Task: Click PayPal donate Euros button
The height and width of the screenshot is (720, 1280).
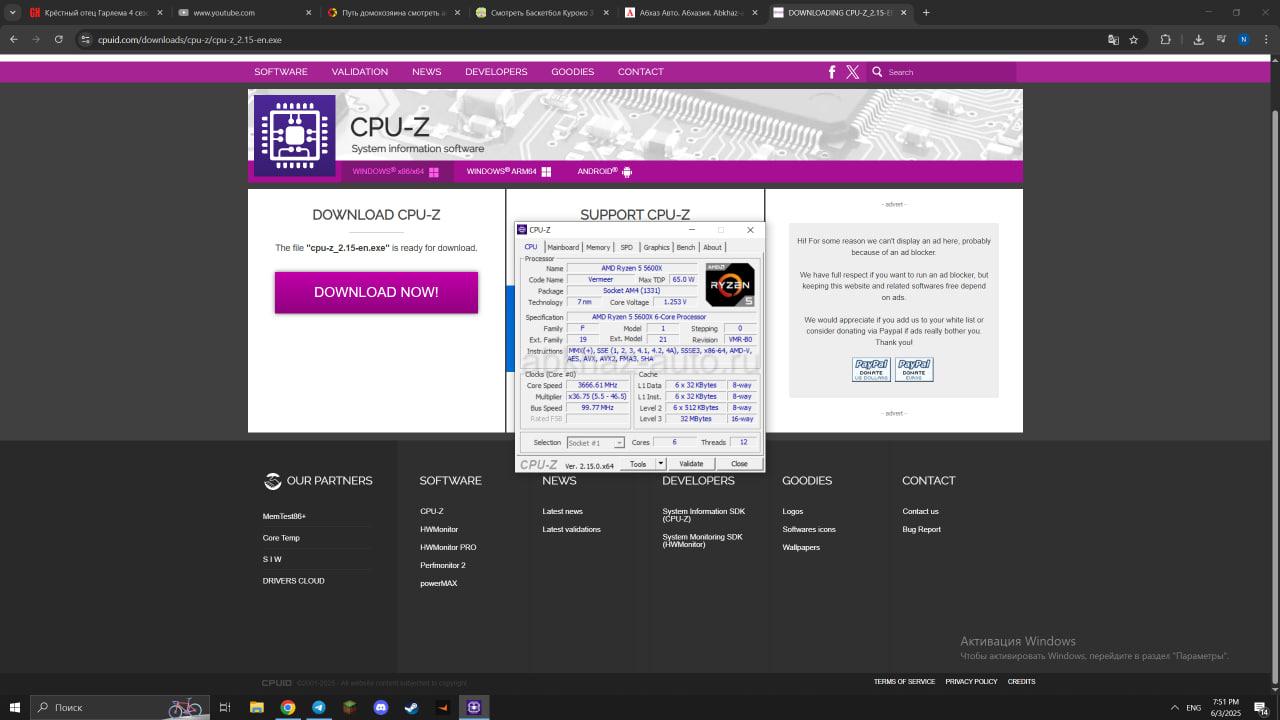Action: tap(914, 369)
